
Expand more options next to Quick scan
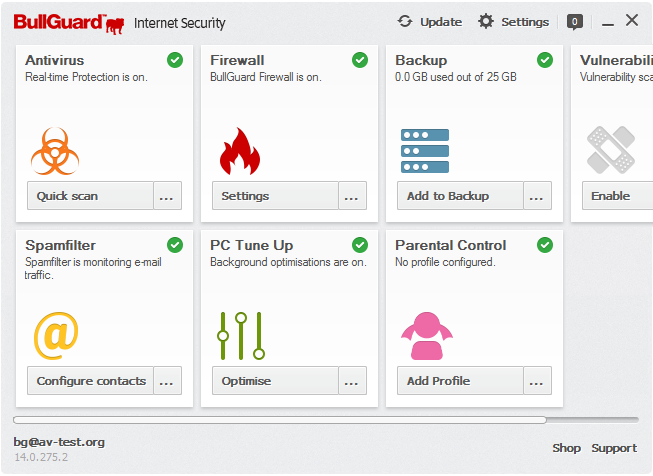click(x=167, y=196)
